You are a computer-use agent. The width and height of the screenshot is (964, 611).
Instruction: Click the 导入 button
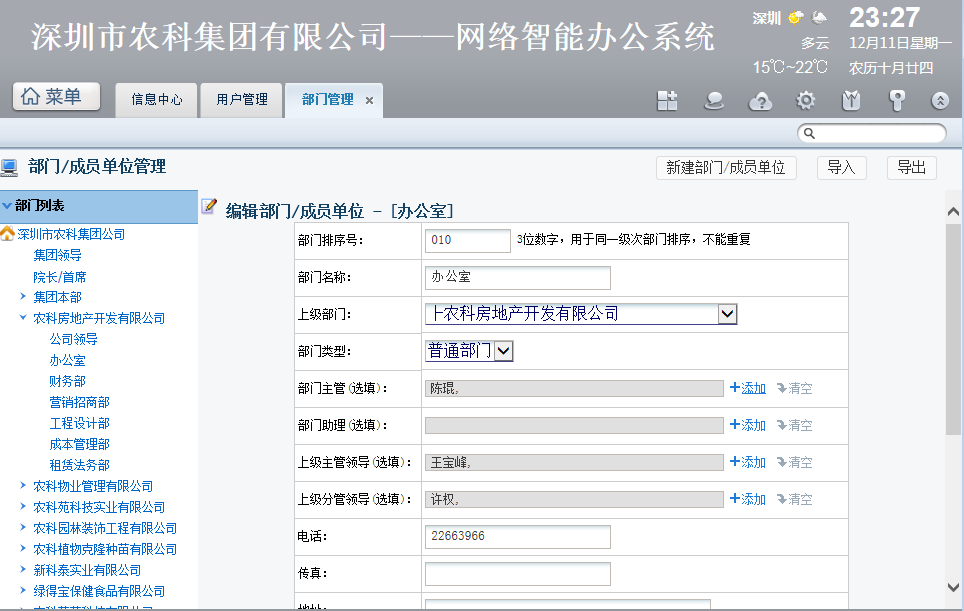(842, 168)
